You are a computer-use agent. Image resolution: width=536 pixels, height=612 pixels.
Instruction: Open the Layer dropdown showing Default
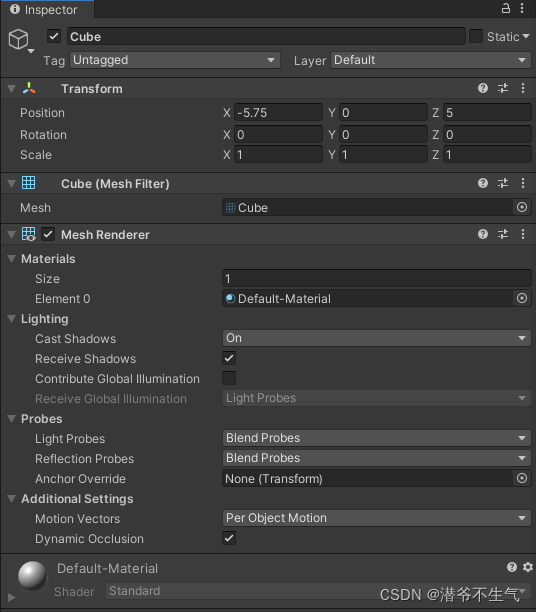tap(431, 60)
